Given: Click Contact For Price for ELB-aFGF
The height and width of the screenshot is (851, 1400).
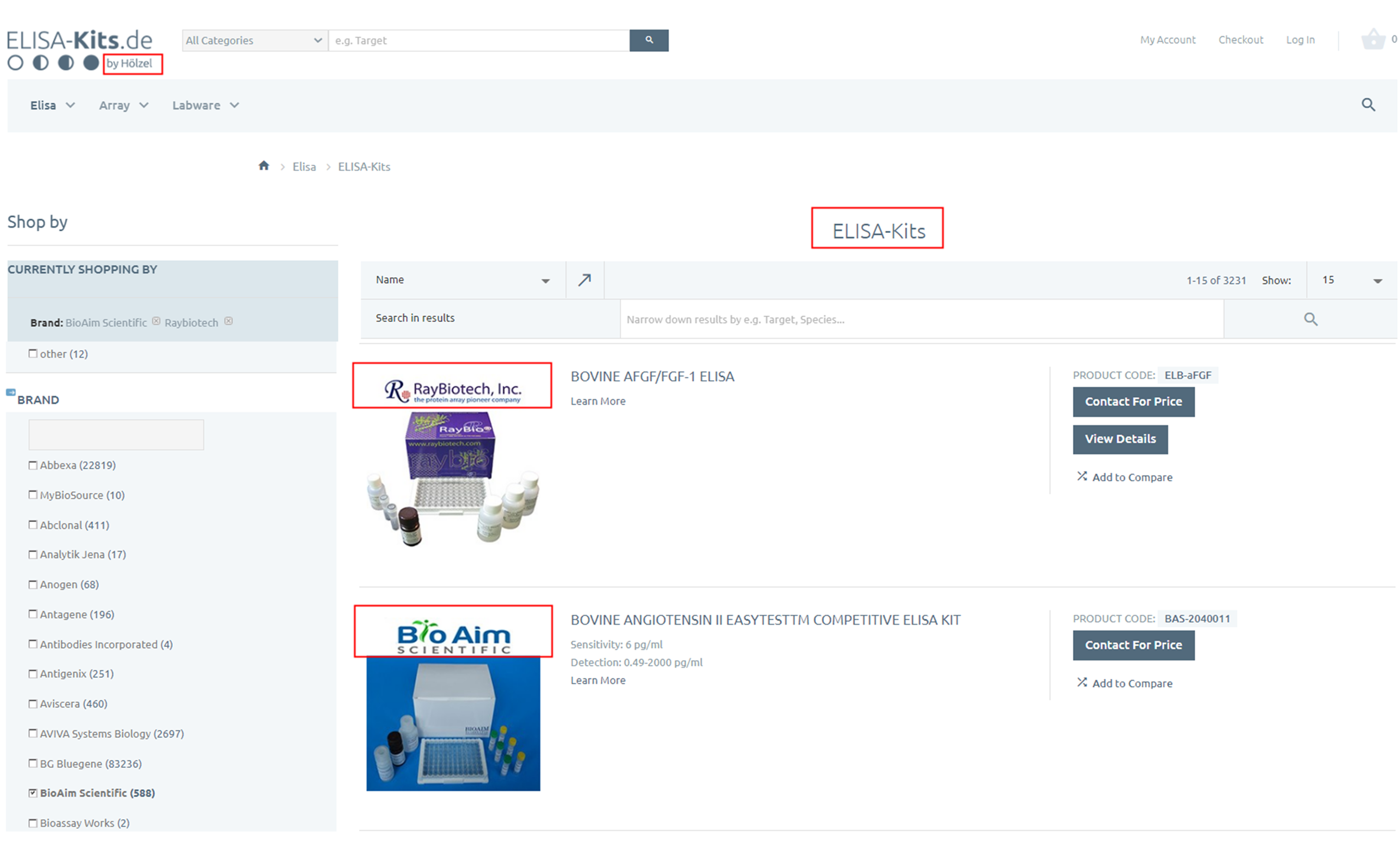Looking at the screenshot, I should [1133, 402].
